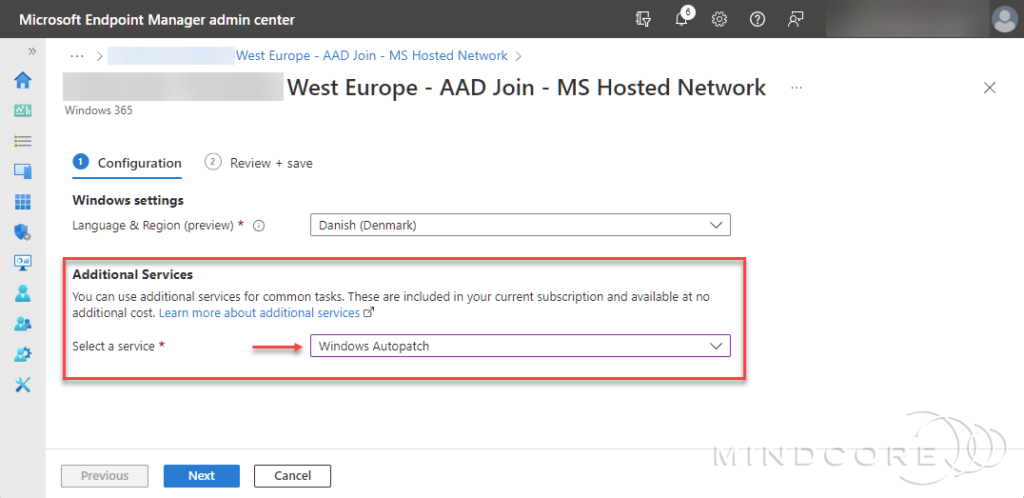Click the Next button
1024x498 pixels.
202,476
